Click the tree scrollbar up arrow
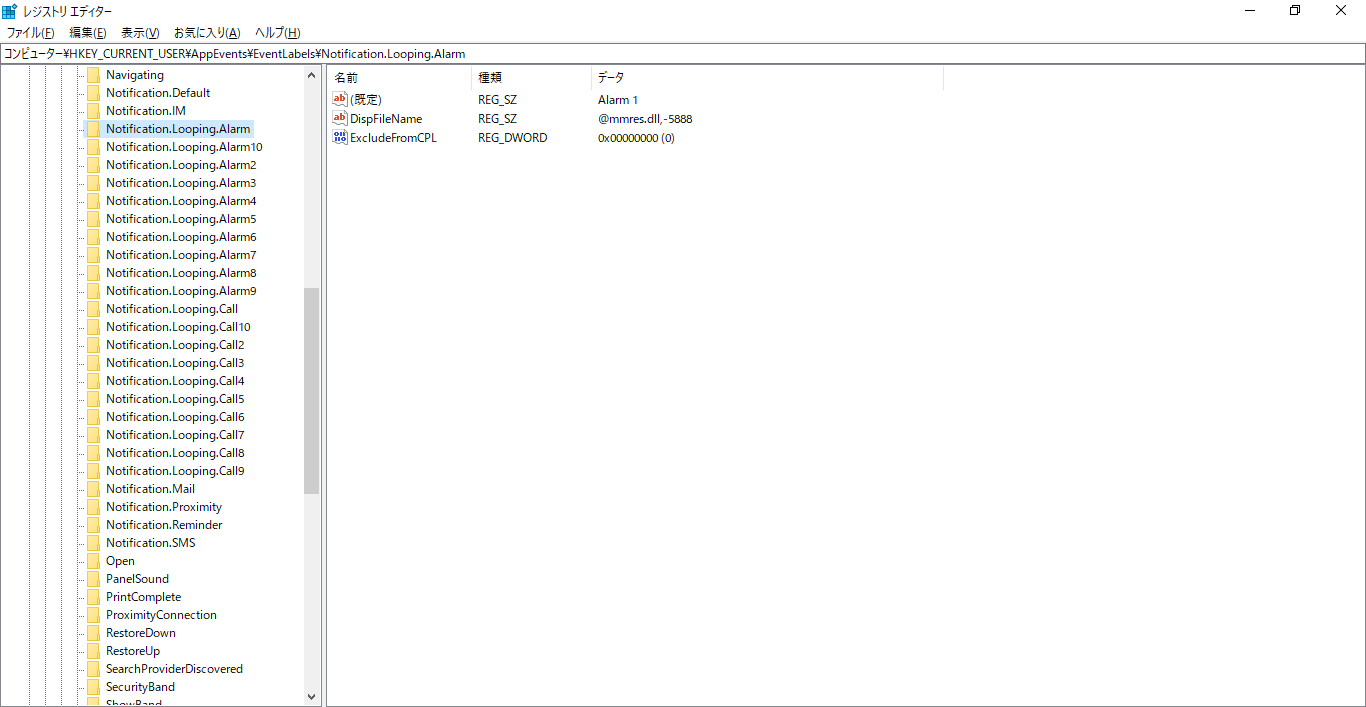Screen dimensions: 1366x707 tap(311, 75)
